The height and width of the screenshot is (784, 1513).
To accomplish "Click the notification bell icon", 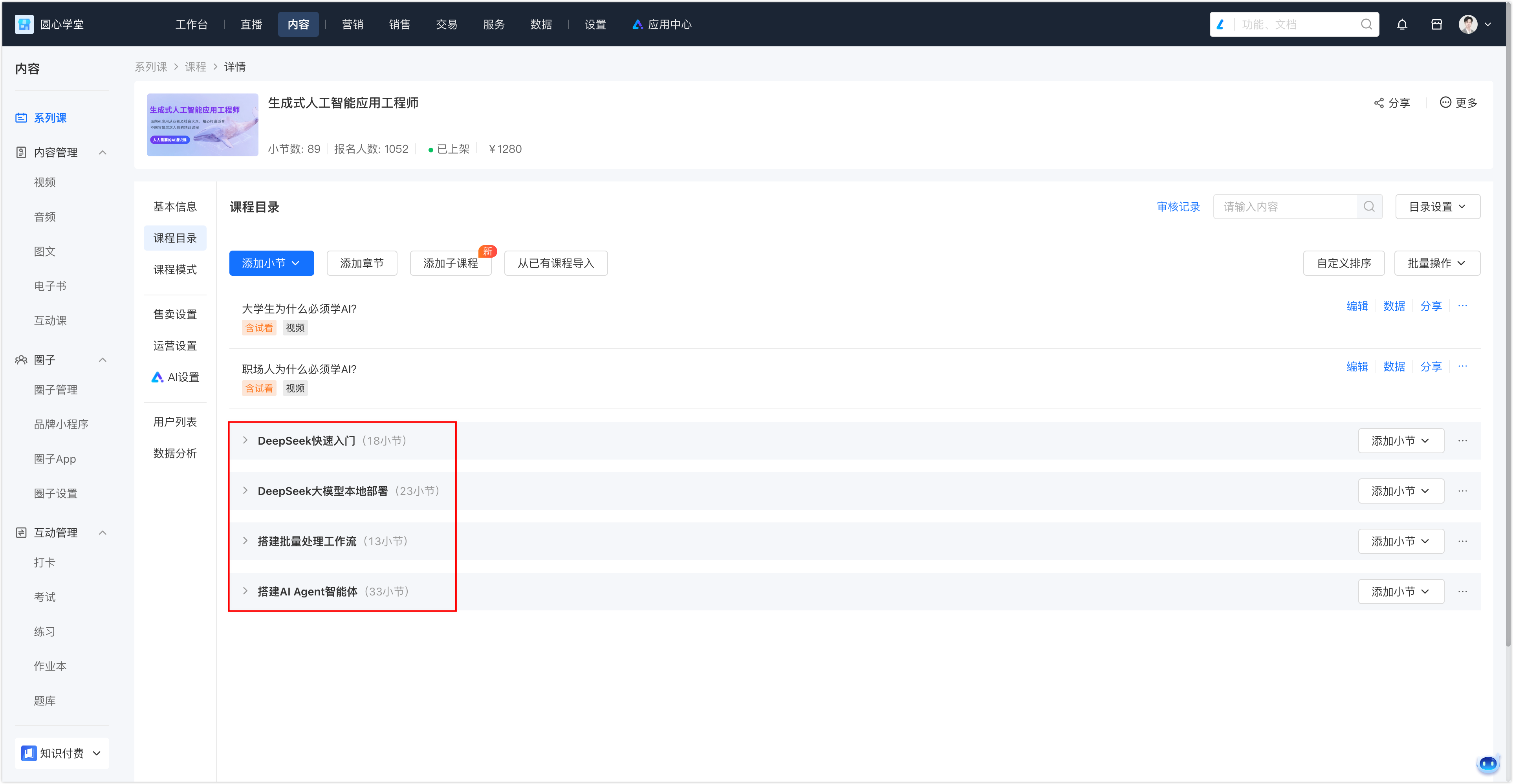I will click(1402, 25).
